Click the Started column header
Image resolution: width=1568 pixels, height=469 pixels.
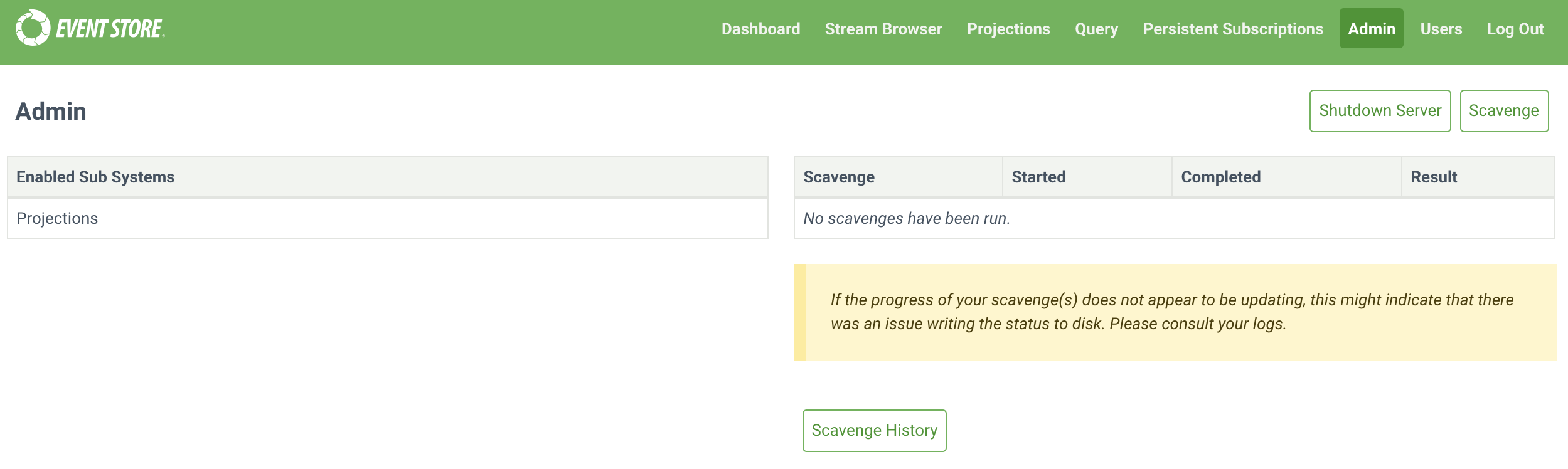(x=1038, y=177)
